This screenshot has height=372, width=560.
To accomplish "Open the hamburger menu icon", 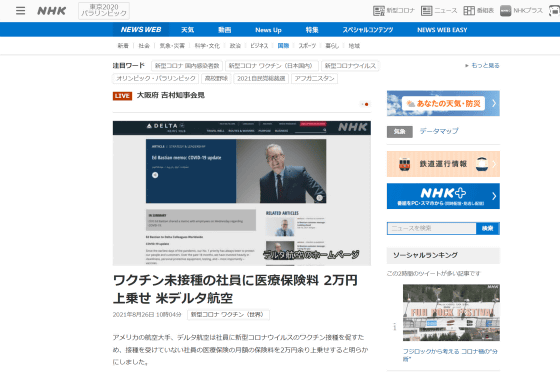I will 20,11.
